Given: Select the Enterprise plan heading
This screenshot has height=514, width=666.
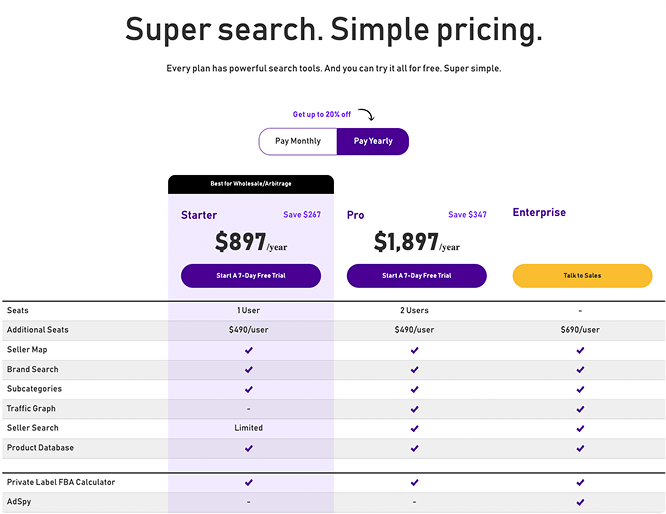Looking at the screenshot, I should [539, 212].
